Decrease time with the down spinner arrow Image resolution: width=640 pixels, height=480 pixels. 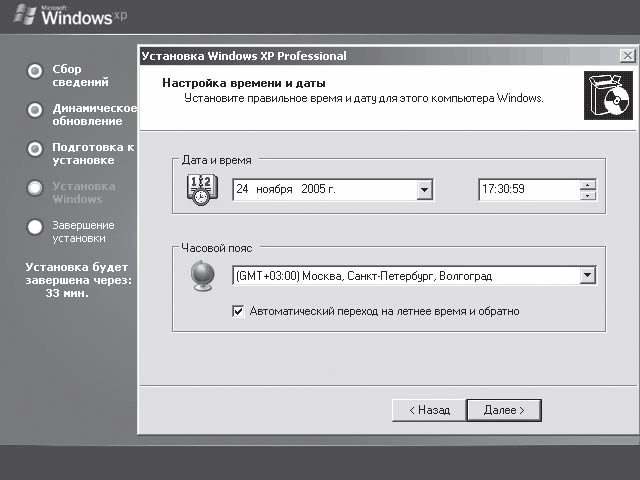click(x=588, y=196)
